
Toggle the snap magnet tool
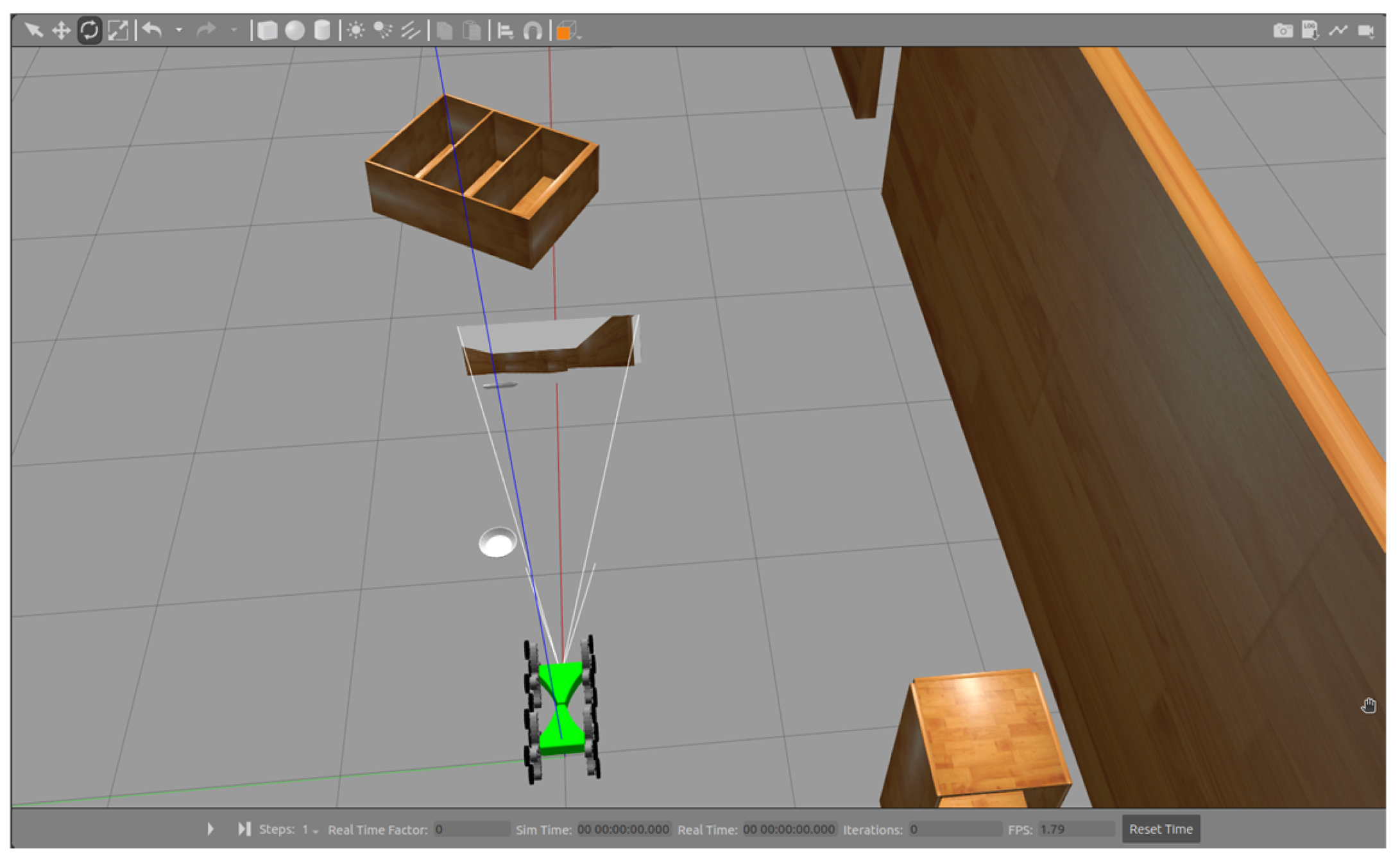533,30
